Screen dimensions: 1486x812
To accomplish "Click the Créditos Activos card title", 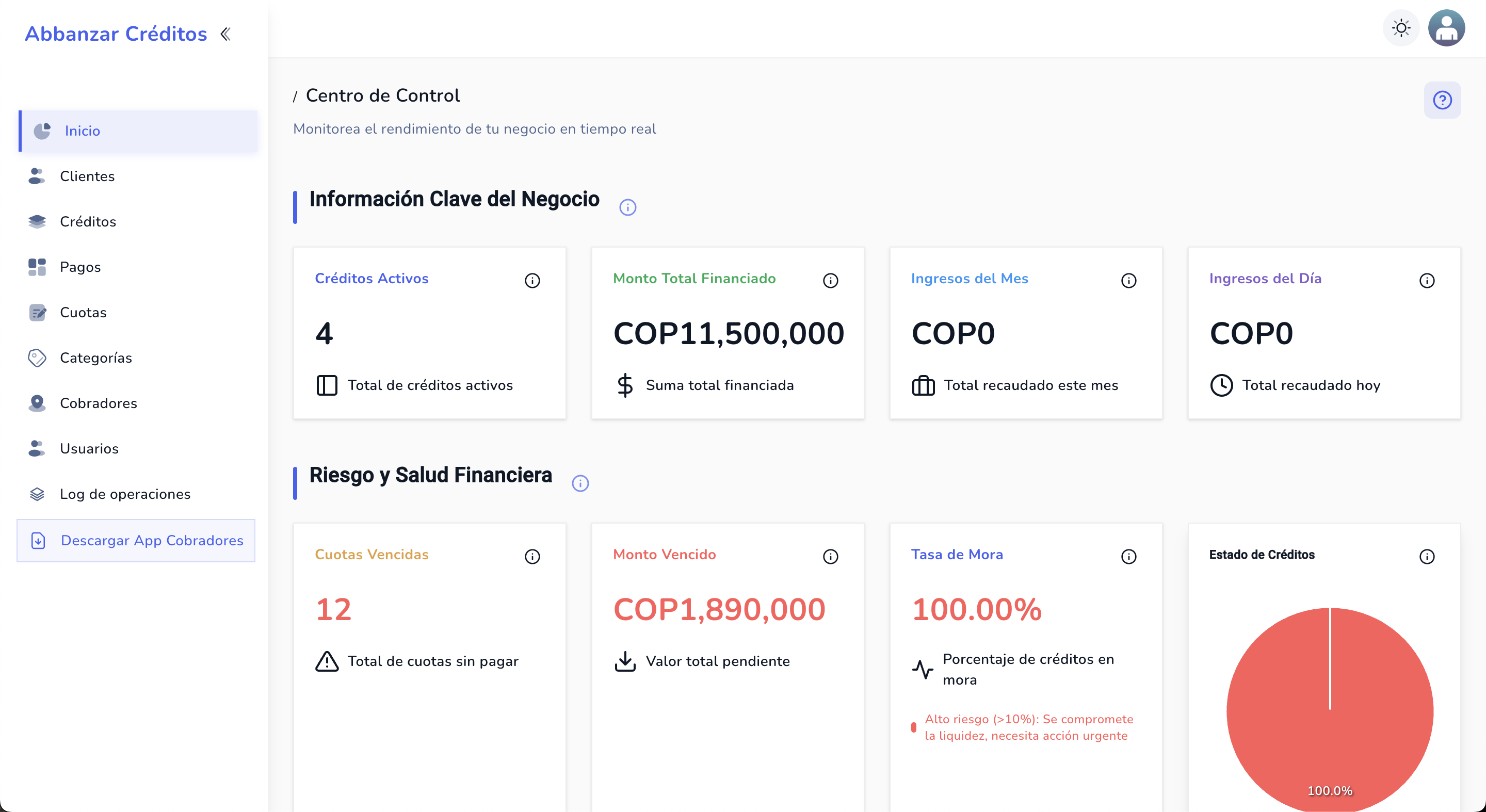I will pos(372,279).
